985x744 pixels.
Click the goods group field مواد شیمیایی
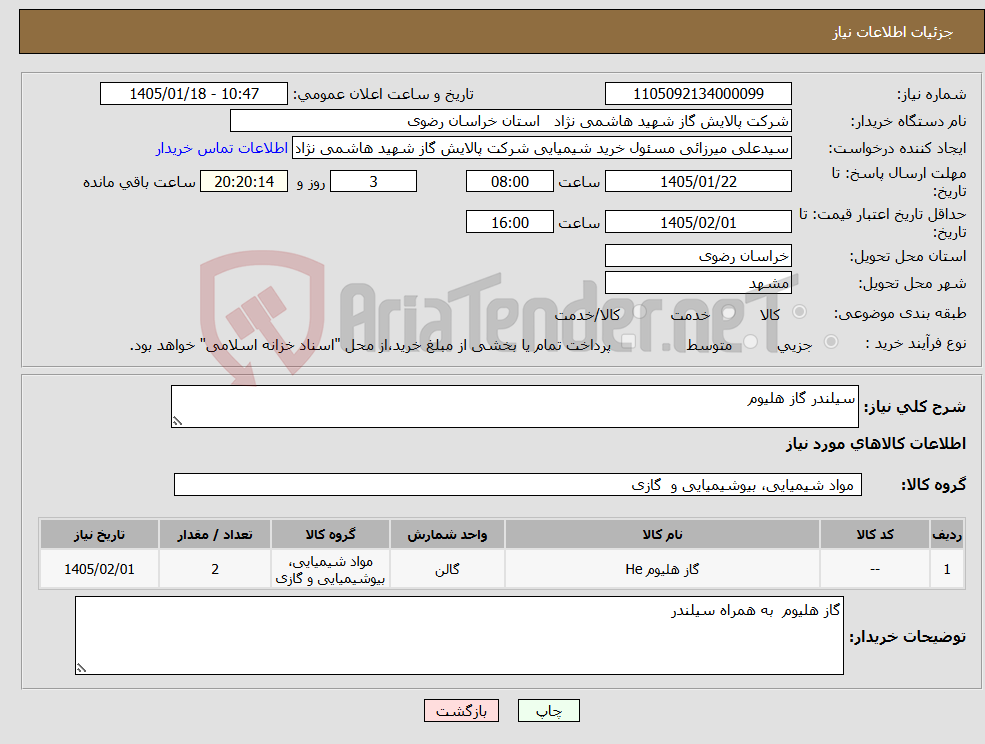[x=518, y=484]
